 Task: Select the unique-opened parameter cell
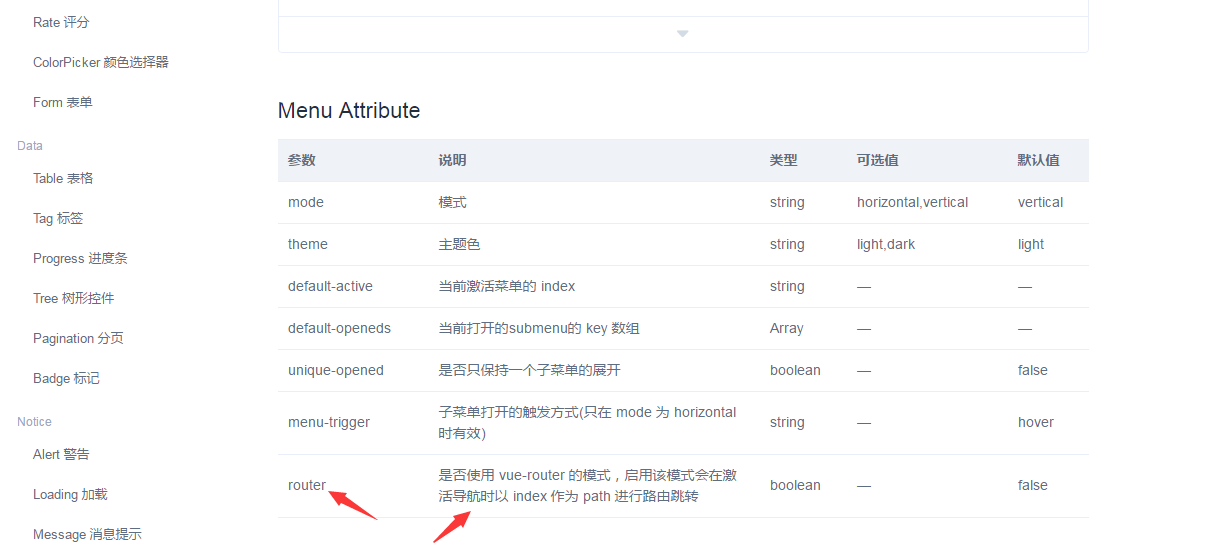[336, 370]
